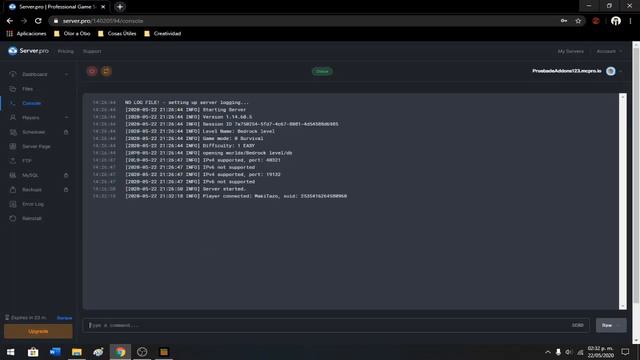Open the Error Log section
640x360 pixels.
33,204
